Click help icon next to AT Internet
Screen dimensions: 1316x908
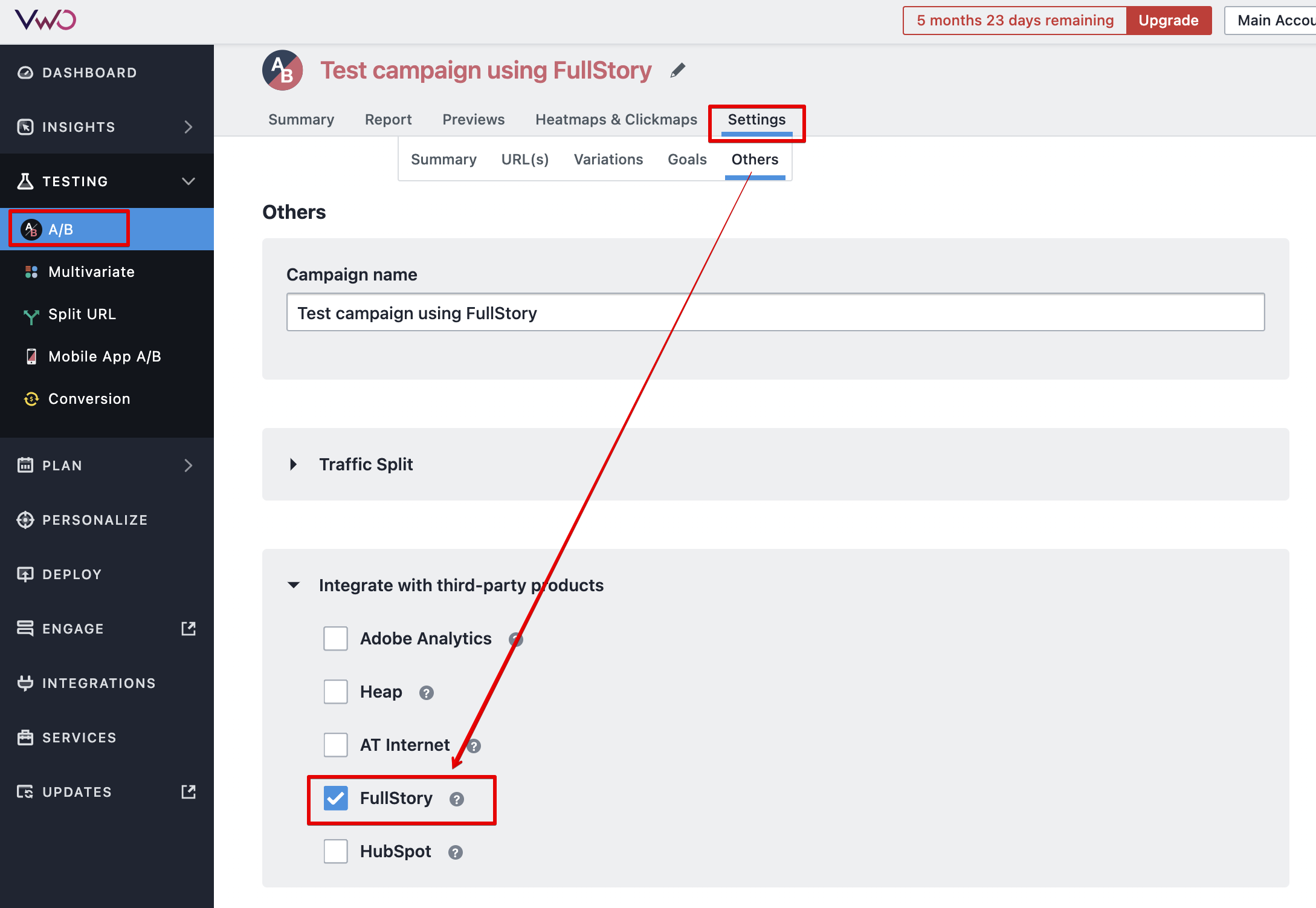click(474, 746)
